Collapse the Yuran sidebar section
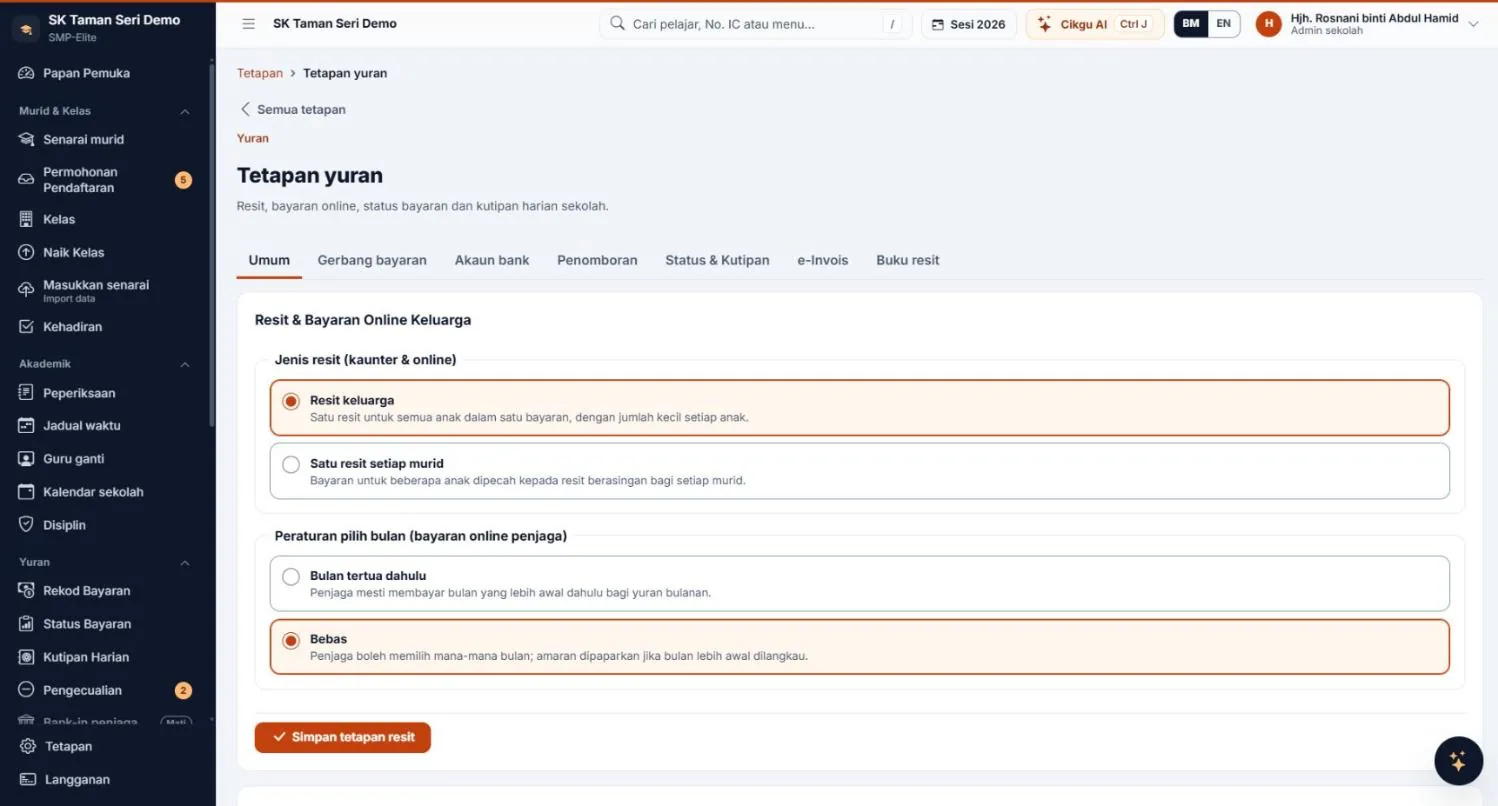Viewport: 1498px width, 806px height. (x=184, y=562)
